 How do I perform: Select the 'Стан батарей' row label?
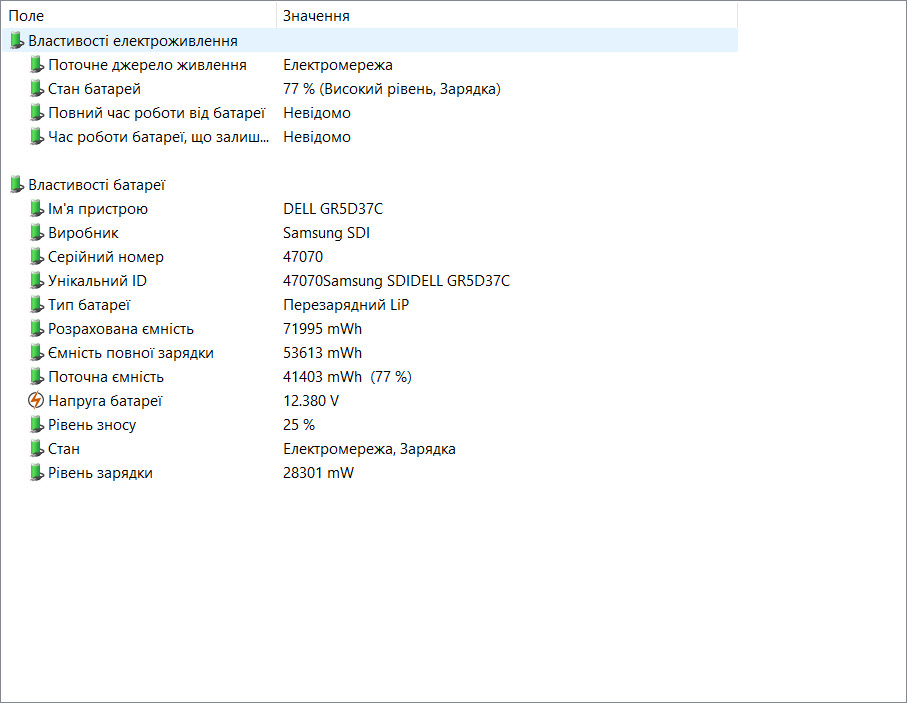pos(94,89)
